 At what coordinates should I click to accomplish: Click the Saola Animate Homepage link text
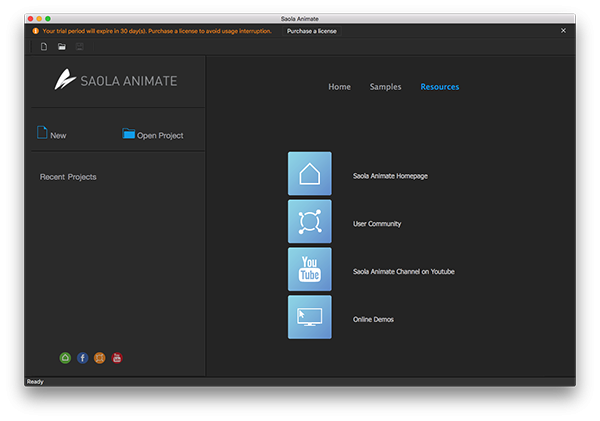point(390,176)
